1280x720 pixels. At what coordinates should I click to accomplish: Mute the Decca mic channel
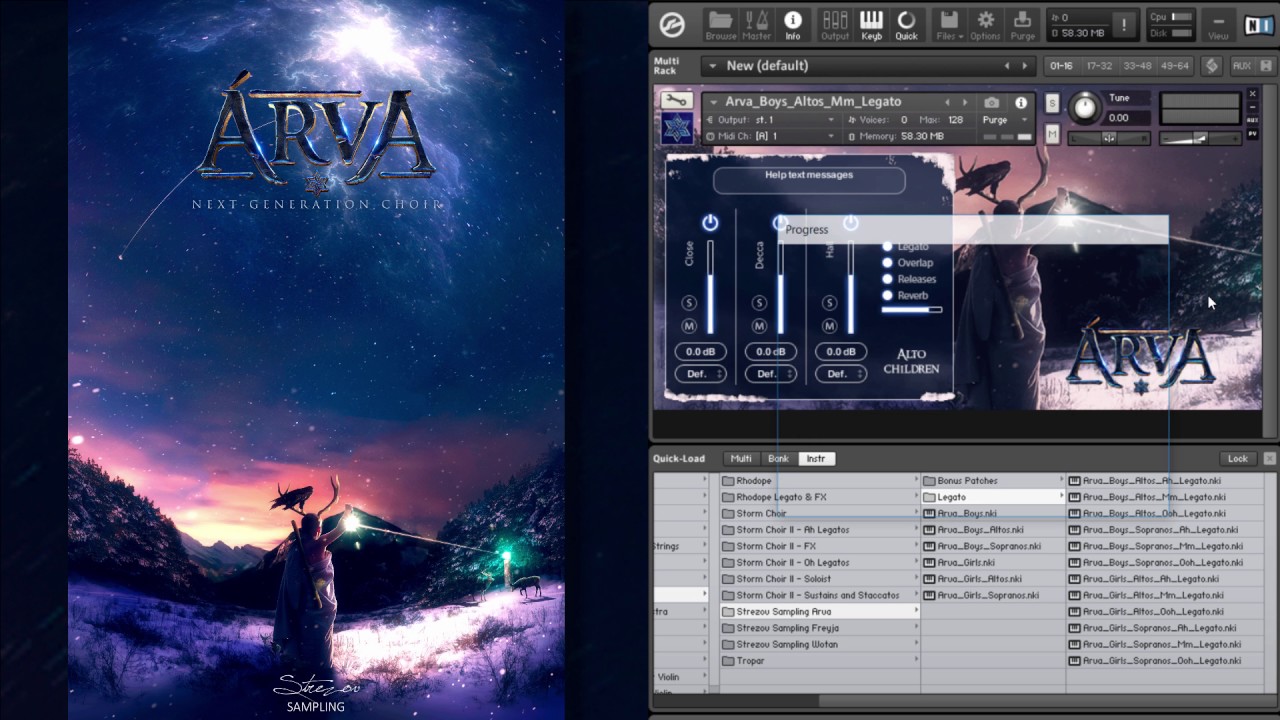pos(759,326)
